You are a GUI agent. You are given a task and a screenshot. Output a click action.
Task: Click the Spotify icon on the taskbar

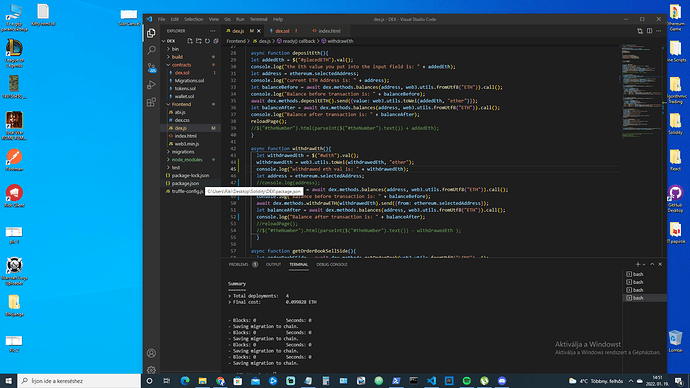[x=466, y=381]
